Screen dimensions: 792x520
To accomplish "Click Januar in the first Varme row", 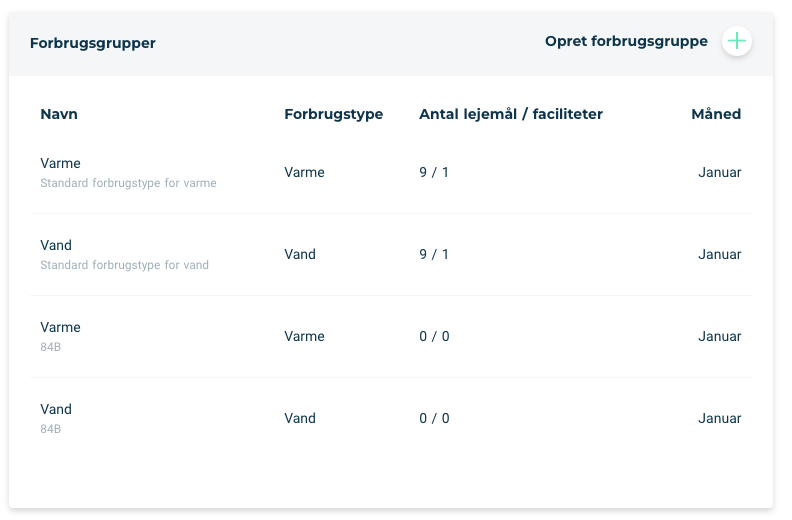I will coord(719,172).
